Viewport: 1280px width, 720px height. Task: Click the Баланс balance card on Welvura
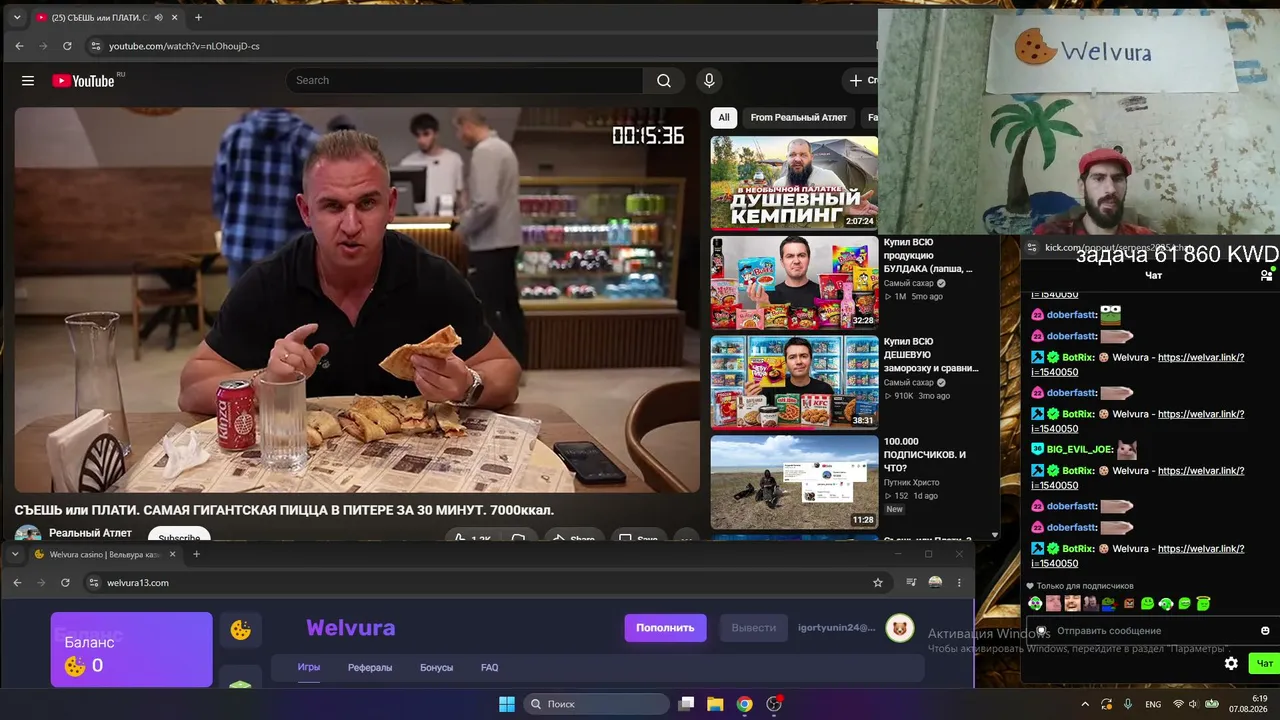click(132, 650)
